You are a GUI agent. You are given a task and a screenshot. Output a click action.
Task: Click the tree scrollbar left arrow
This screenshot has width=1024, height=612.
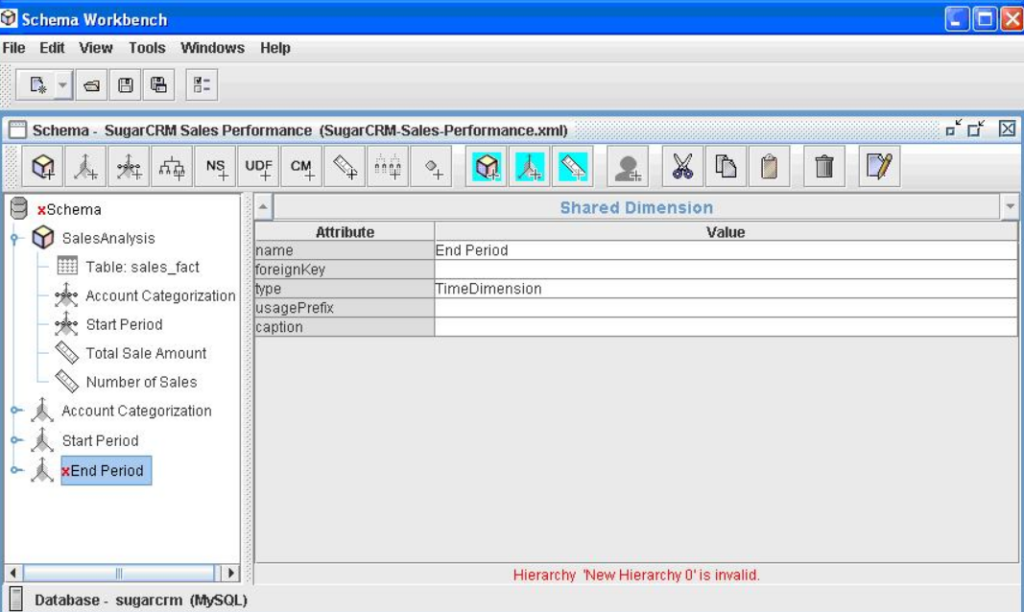click(x=13, y=573)
